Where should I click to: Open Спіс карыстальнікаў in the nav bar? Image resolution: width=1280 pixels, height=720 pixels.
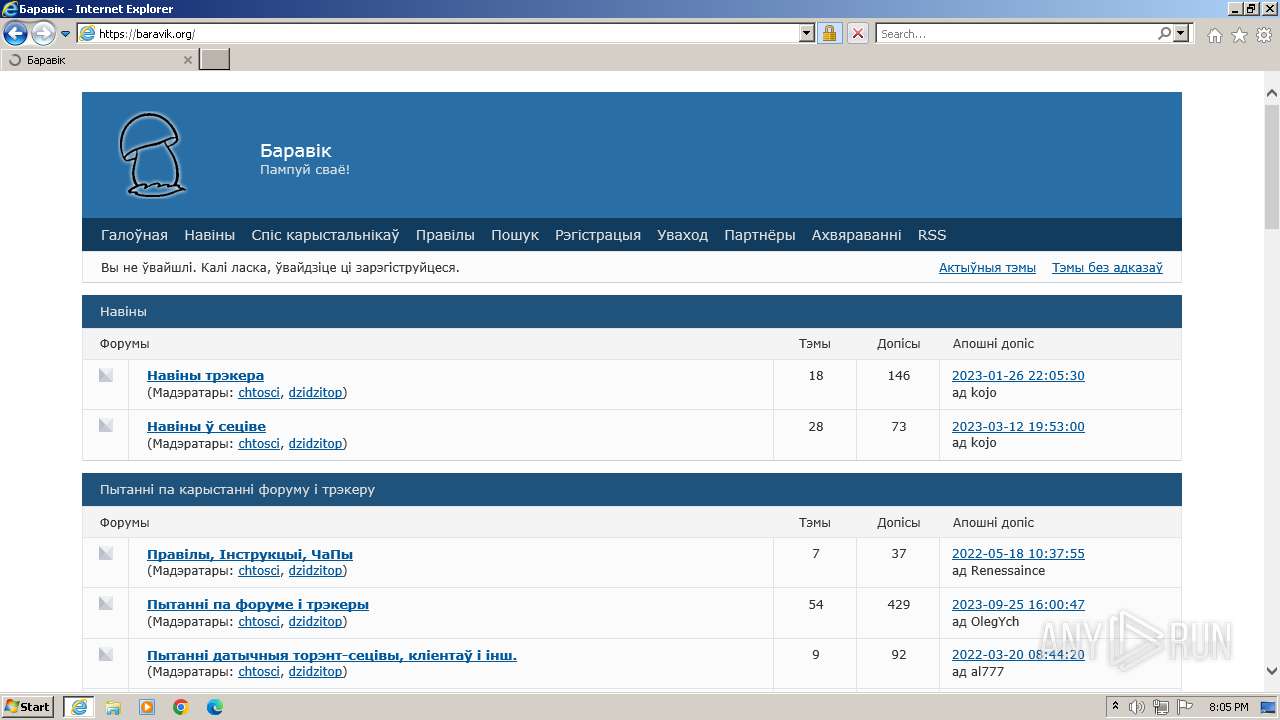pos(325,235)
